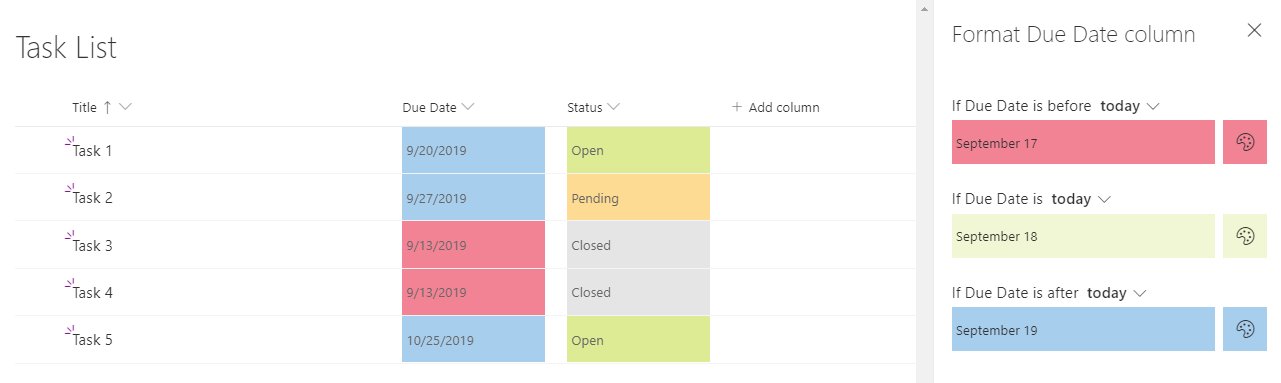Open the 'is today' condition dropdown
1281x383 pixels.
click(1081, 199)
